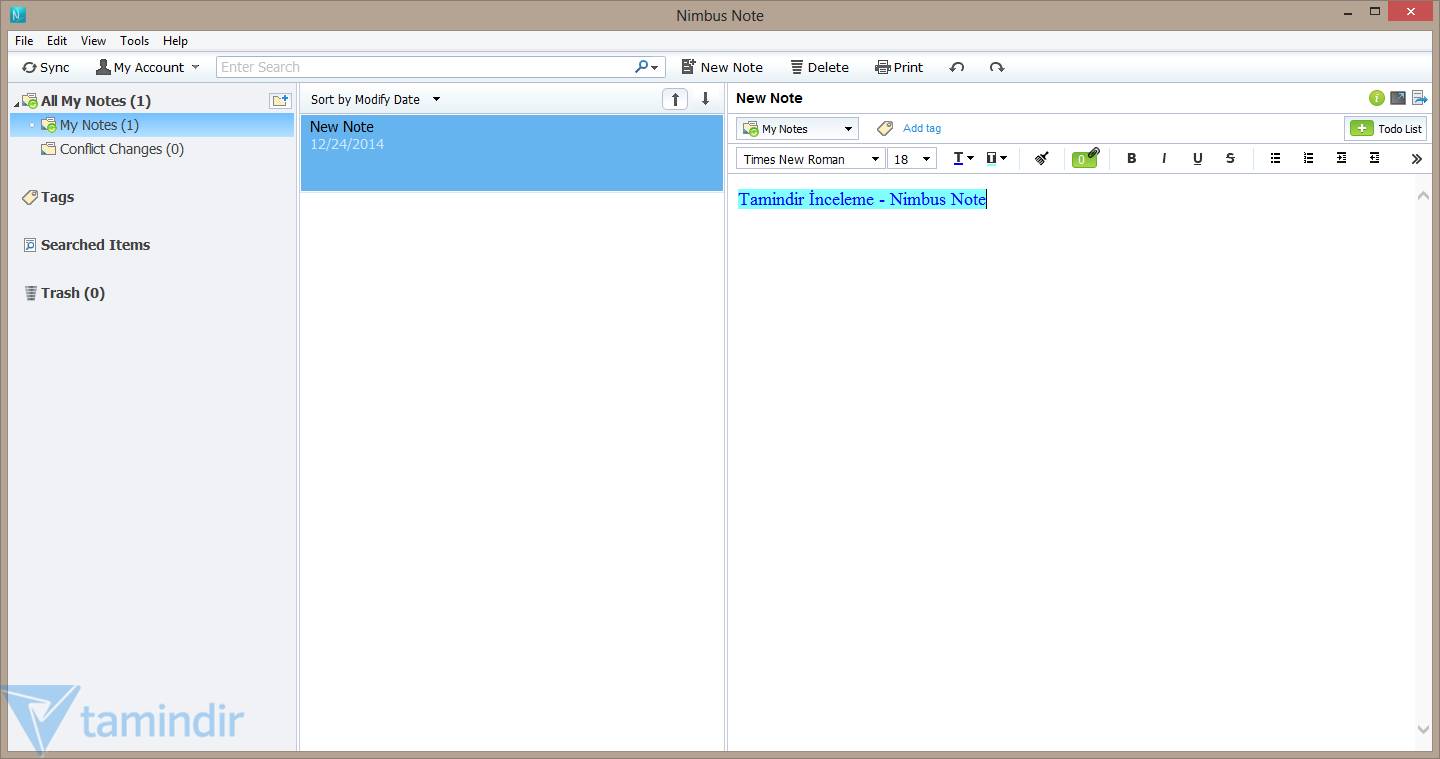Screen dimensions: 1440x759
Task: Open the Tools menu
Action: (x=134, y=41)
